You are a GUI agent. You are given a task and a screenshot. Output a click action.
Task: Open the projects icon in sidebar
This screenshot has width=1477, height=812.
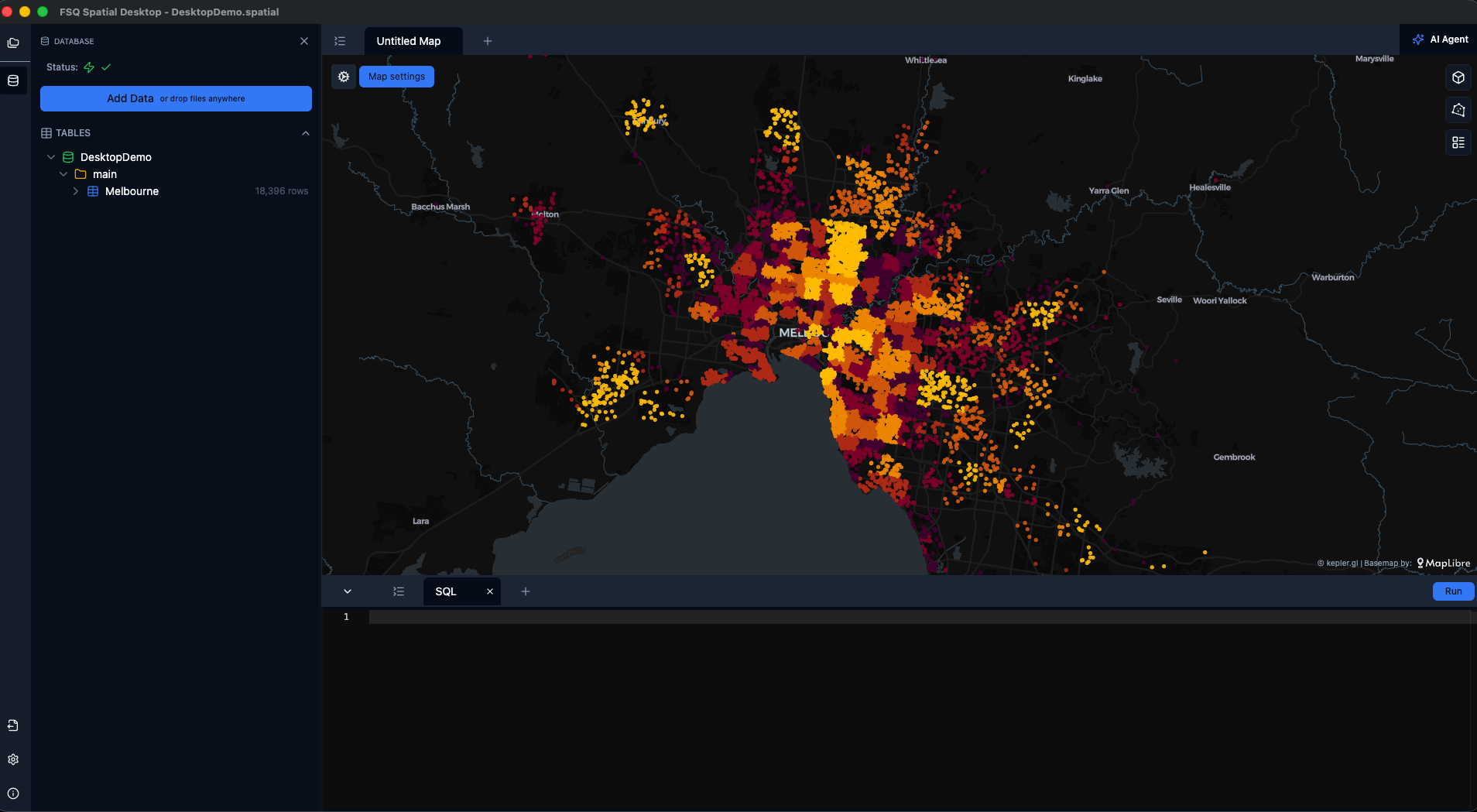click(x=13, y=43)
